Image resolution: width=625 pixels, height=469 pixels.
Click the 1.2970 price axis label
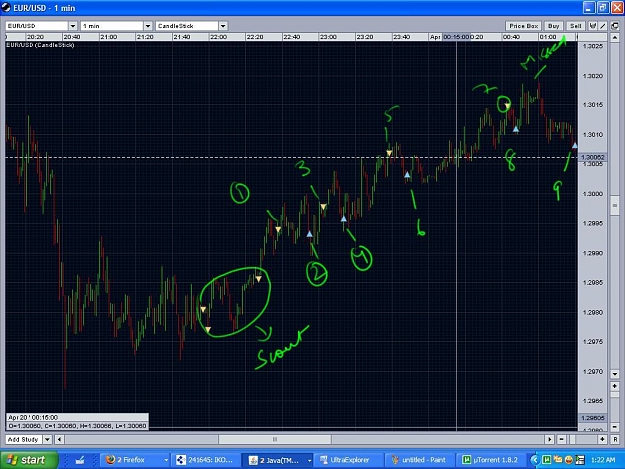coord(593,371)
